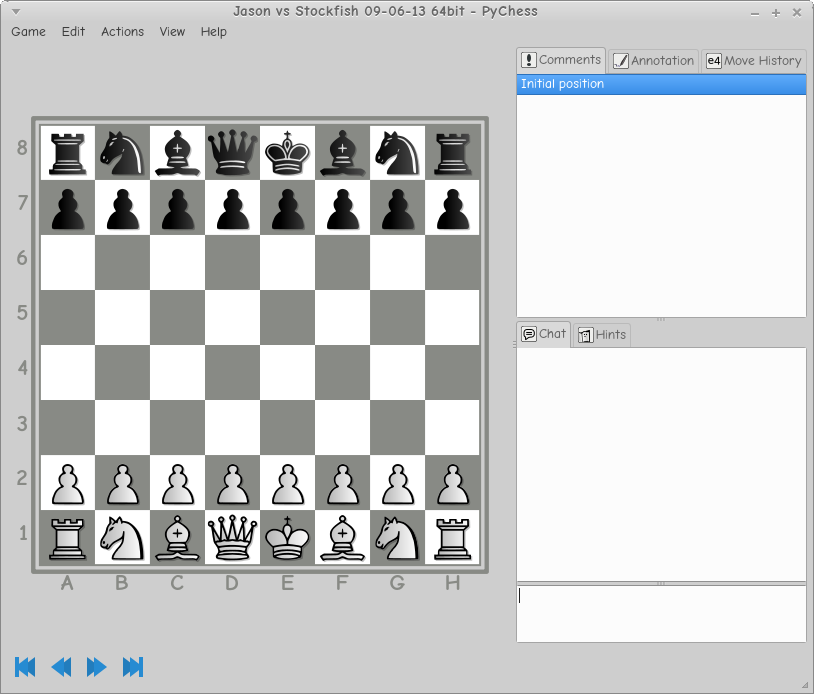This screenshot has width=814, height=694.
Task: Jump to the last move of the game
Action: click(133, 667)
